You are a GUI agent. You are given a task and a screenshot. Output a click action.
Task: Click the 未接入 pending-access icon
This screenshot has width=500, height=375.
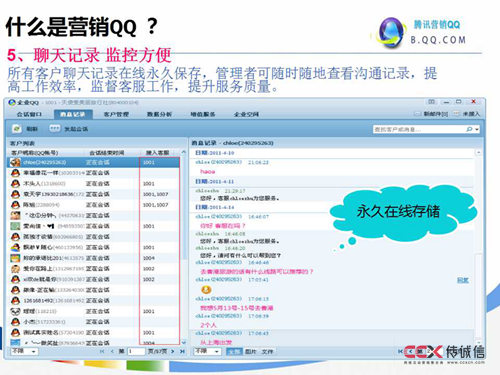pyautogui.click(x=457, y=114)
